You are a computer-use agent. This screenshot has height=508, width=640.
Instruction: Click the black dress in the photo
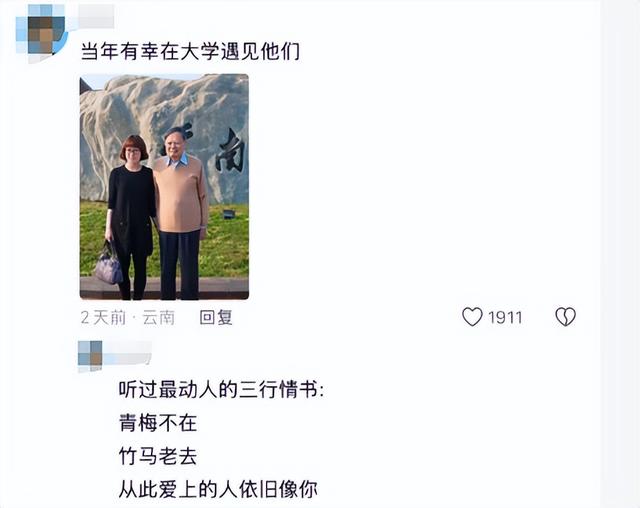point(131,210)
